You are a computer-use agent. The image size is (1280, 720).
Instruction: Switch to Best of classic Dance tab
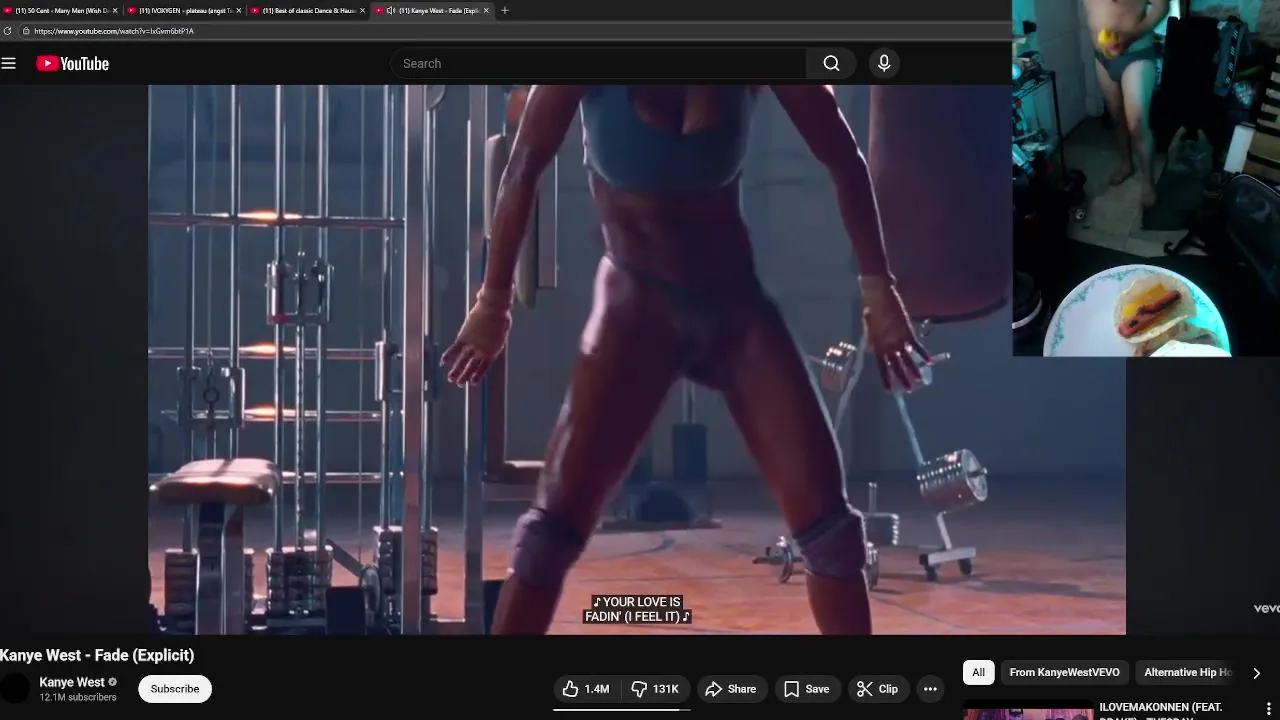point(308,10)
